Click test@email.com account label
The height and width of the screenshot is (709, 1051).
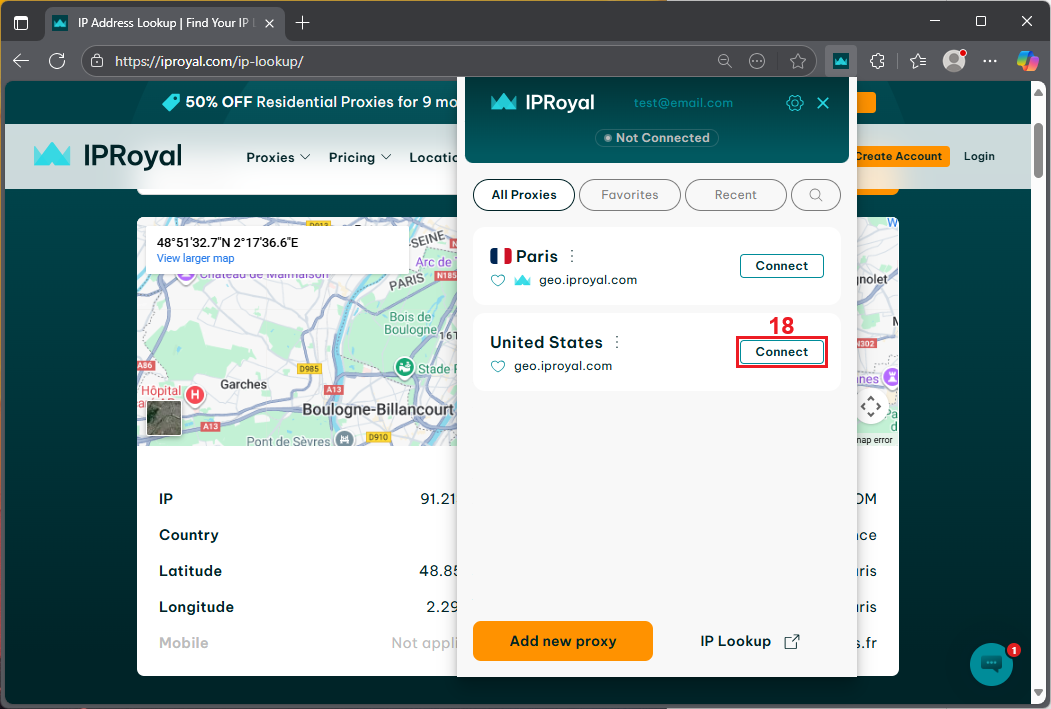pyautogui.click(x=683, y=103)
